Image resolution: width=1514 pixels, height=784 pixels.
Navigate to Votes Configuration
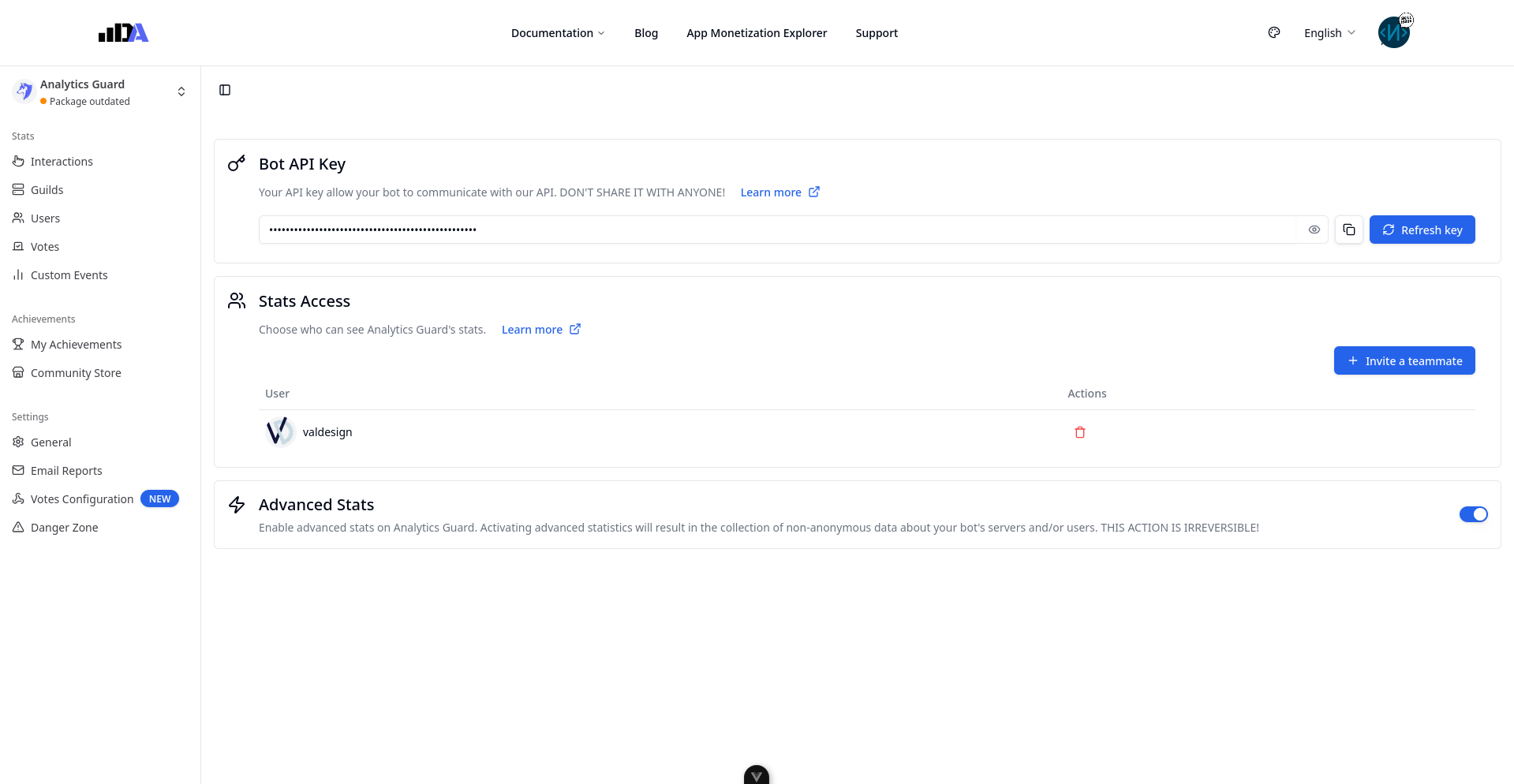pos(82,499)
